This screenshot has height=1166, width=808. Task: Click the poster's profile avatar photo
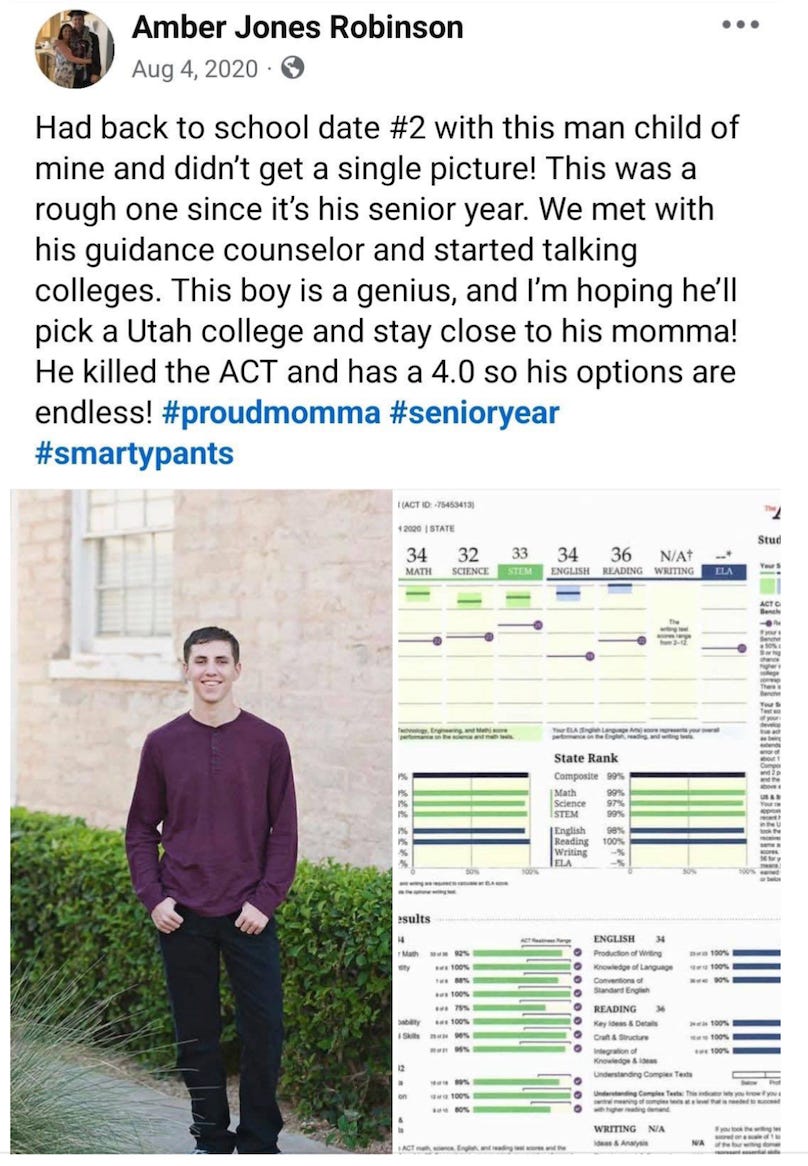coord(75,48)
